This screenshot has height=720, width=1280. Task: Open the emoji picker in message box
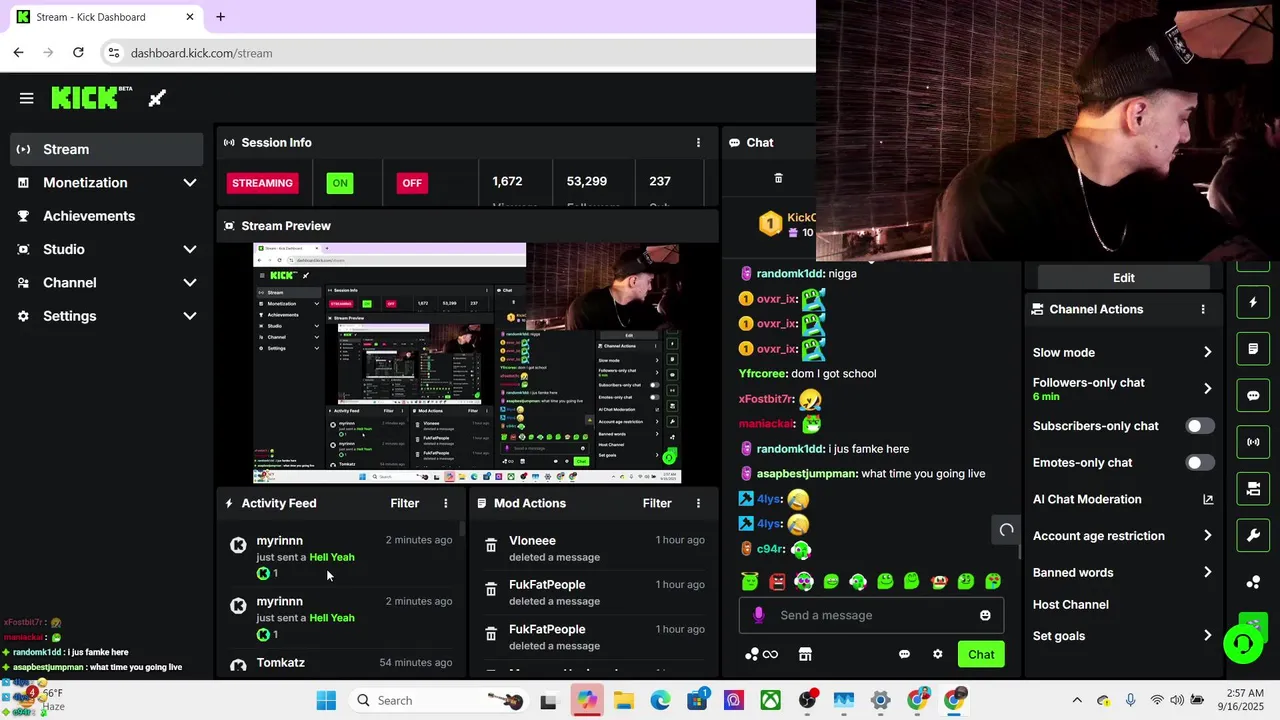pyautogui.click(x=985, y=615)
